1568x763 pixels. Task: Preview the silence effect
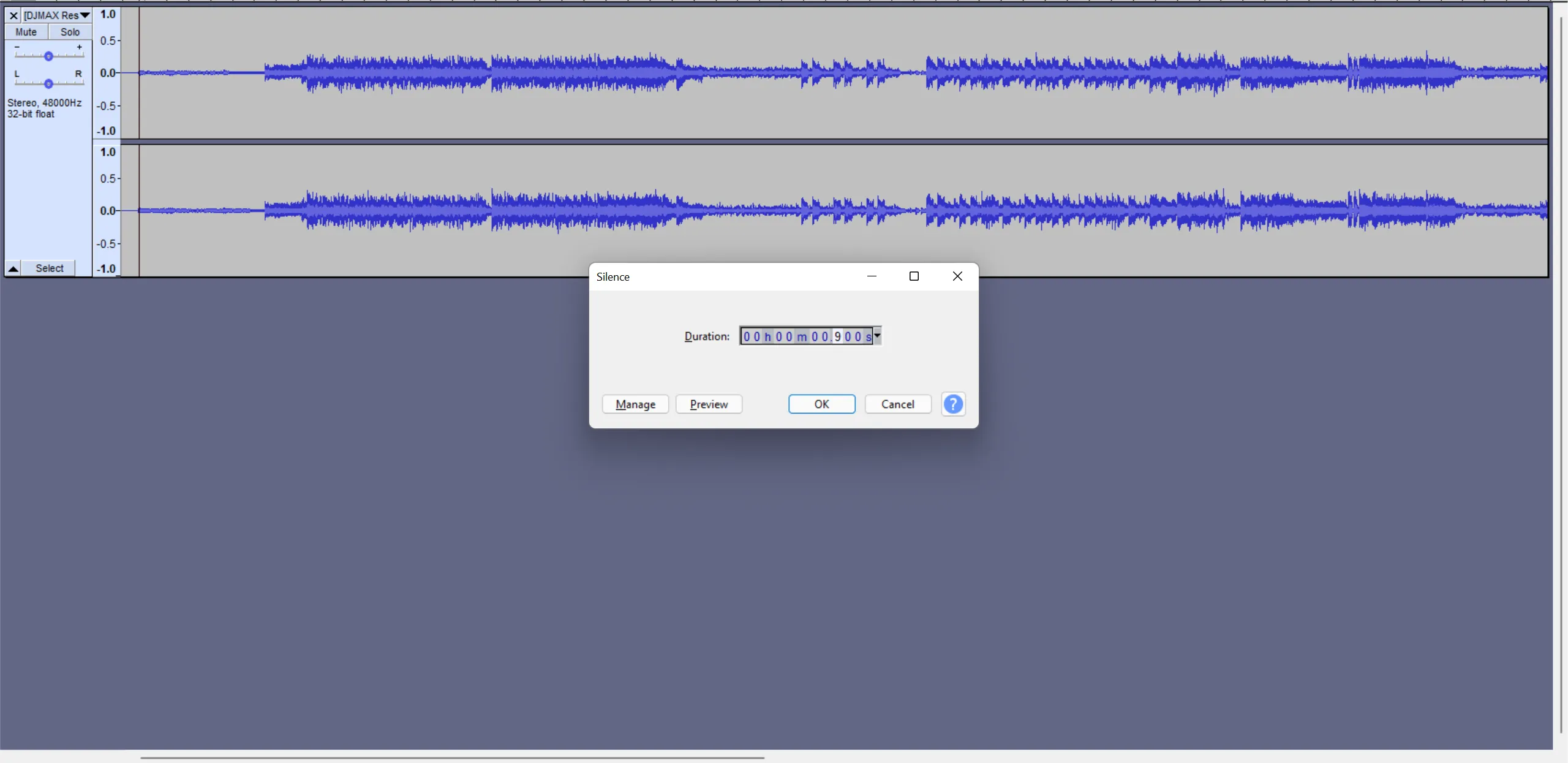(709, 404)
